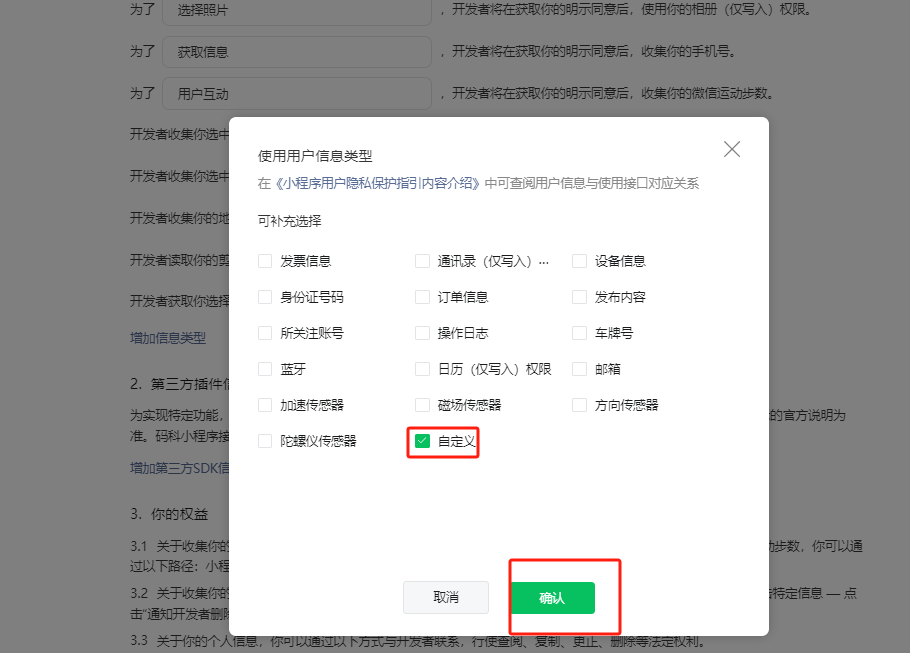
Task: Check the 发票信息 checkbox
Action: (265, 261)
